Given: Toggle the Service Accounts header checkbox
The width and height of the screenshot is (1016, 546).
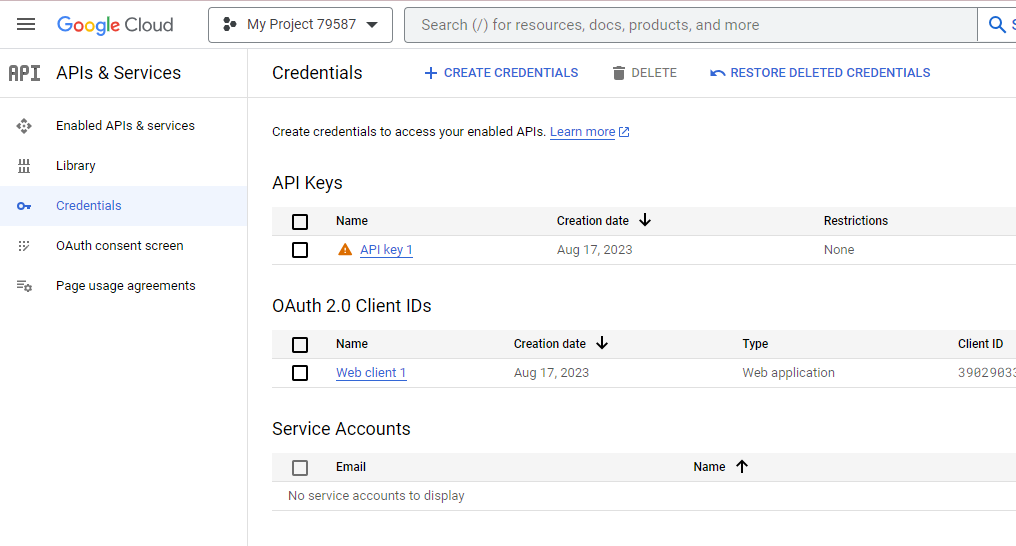Looking at the screenshot, I should (300, 468).
